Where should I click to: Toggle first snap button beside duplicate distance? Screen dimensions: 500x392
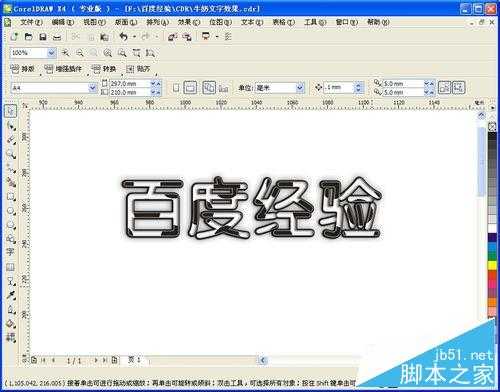pos(444,88)
